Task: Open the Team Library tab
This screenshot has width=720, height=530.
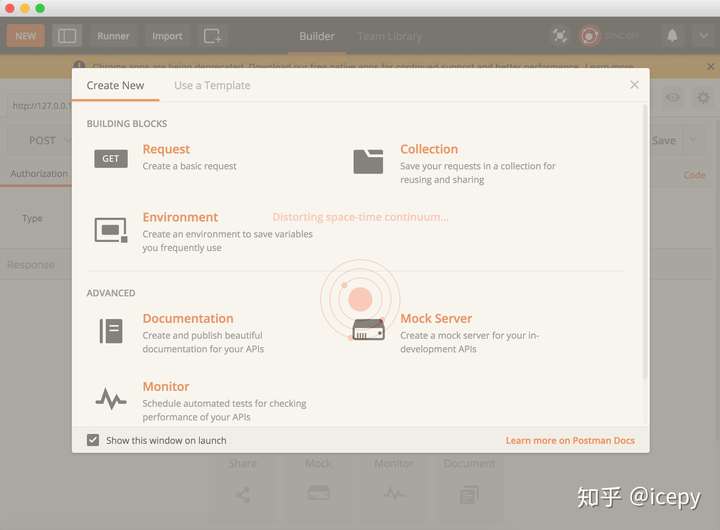Action: click(x=389, y=36)
